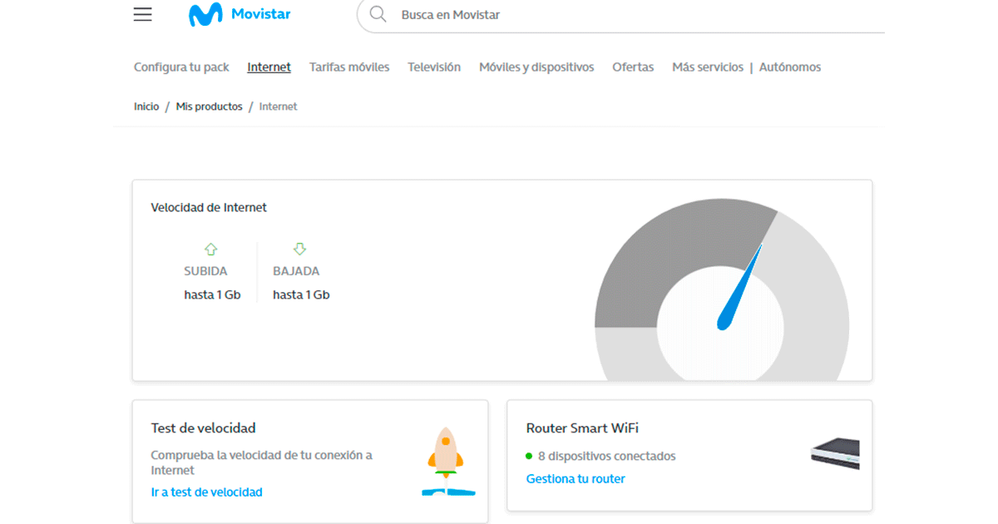Click Comprueba la velocidad description text
998x524 pixels.
(262, 463)
